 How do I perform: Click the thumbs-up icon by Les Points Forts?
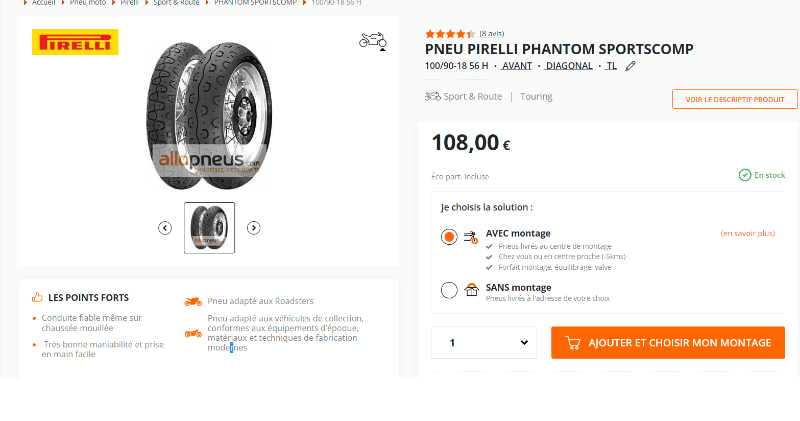tap(37, 297)
